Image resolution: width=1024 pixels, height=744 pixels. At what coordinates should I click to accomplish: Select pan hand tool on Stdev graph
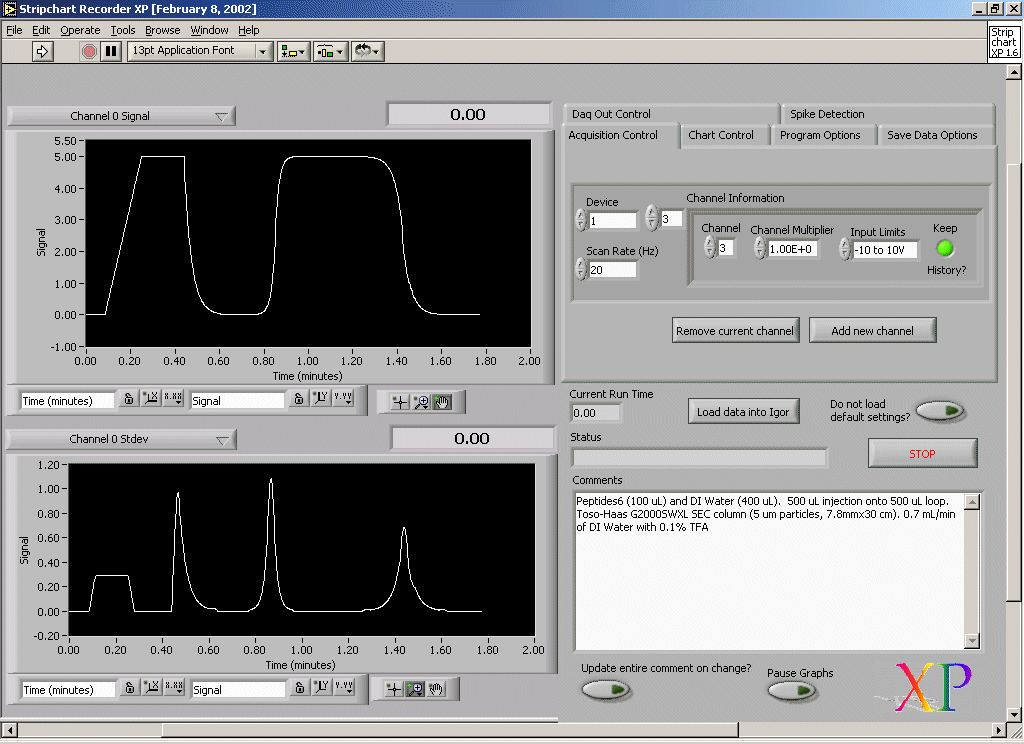pos(436,689)
